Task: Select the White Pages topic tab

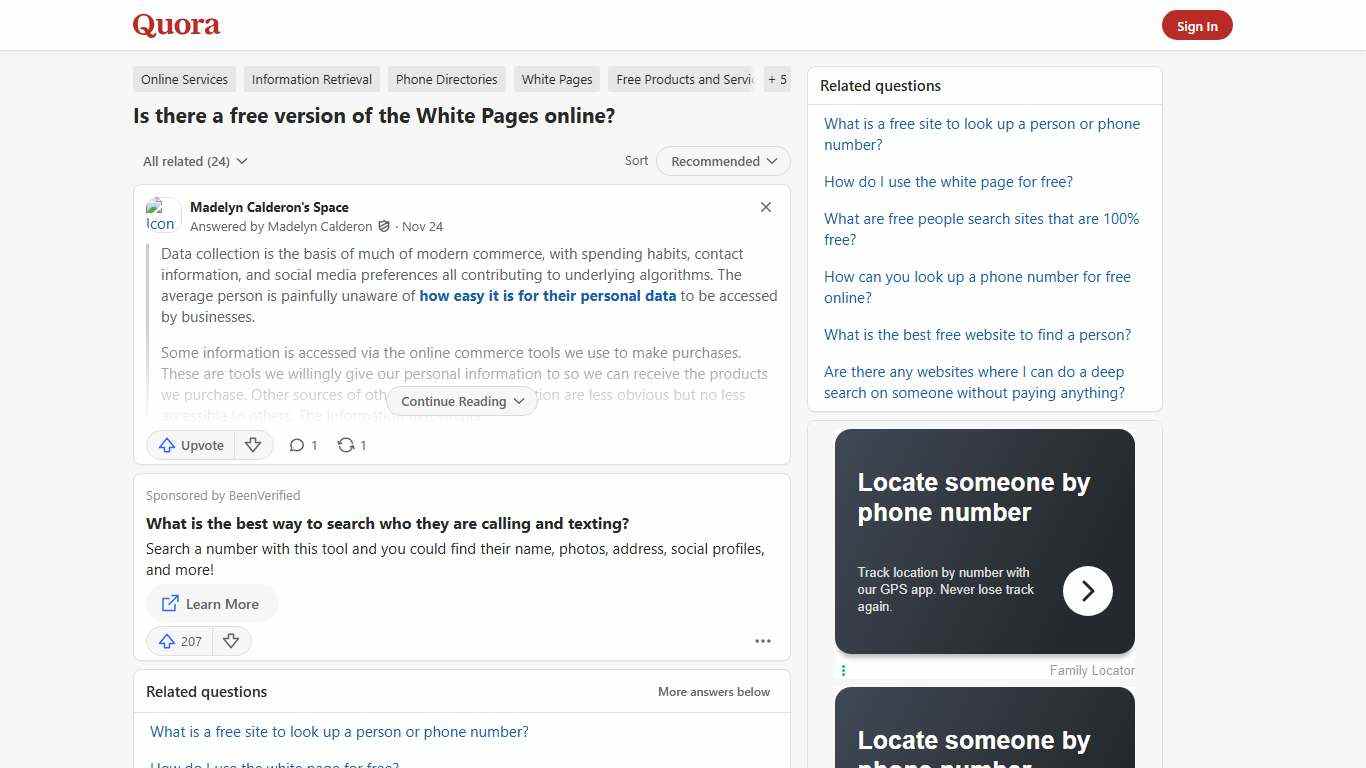Action: [x=556, y=79]
